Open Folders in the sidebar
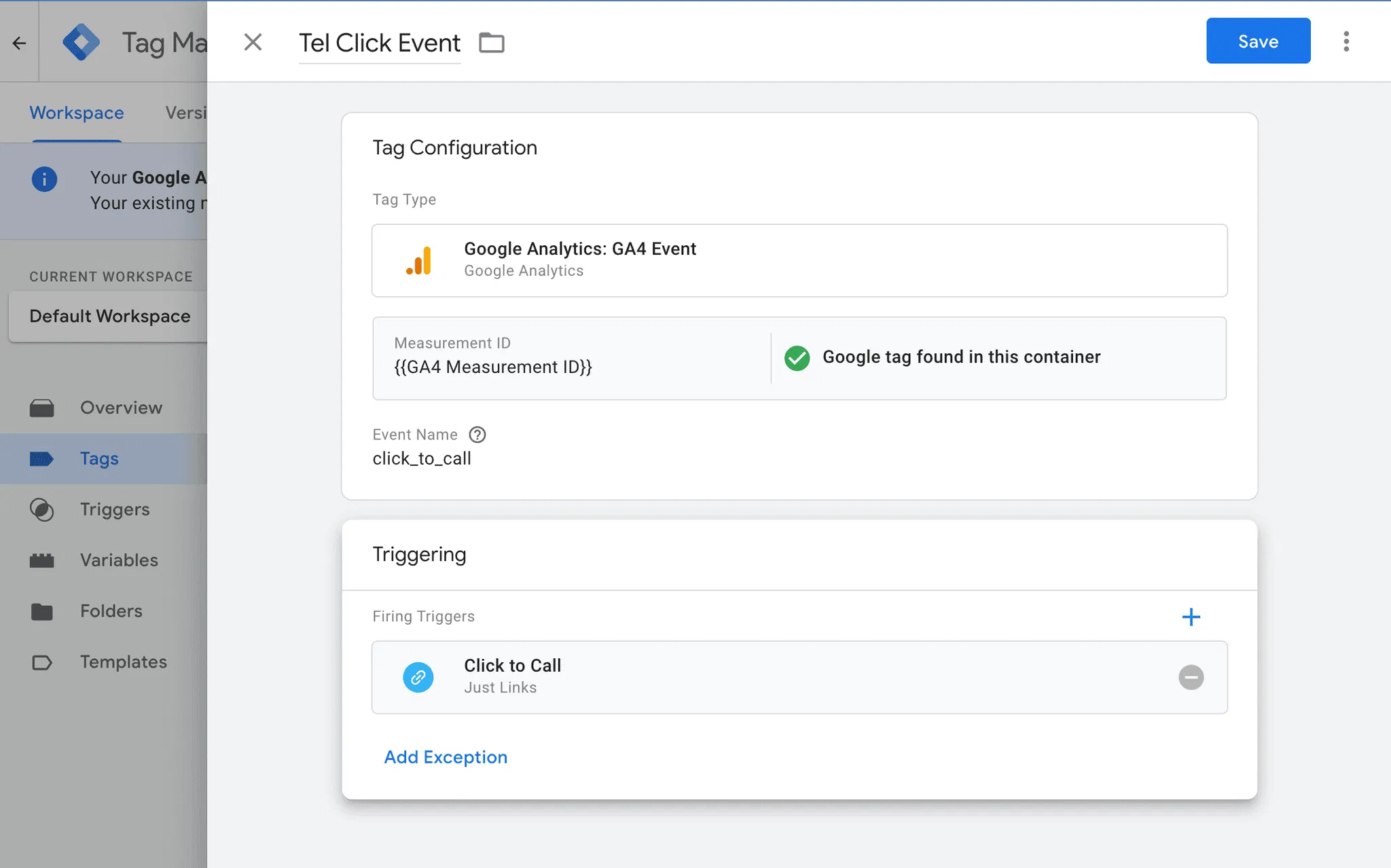 [103, 611]
